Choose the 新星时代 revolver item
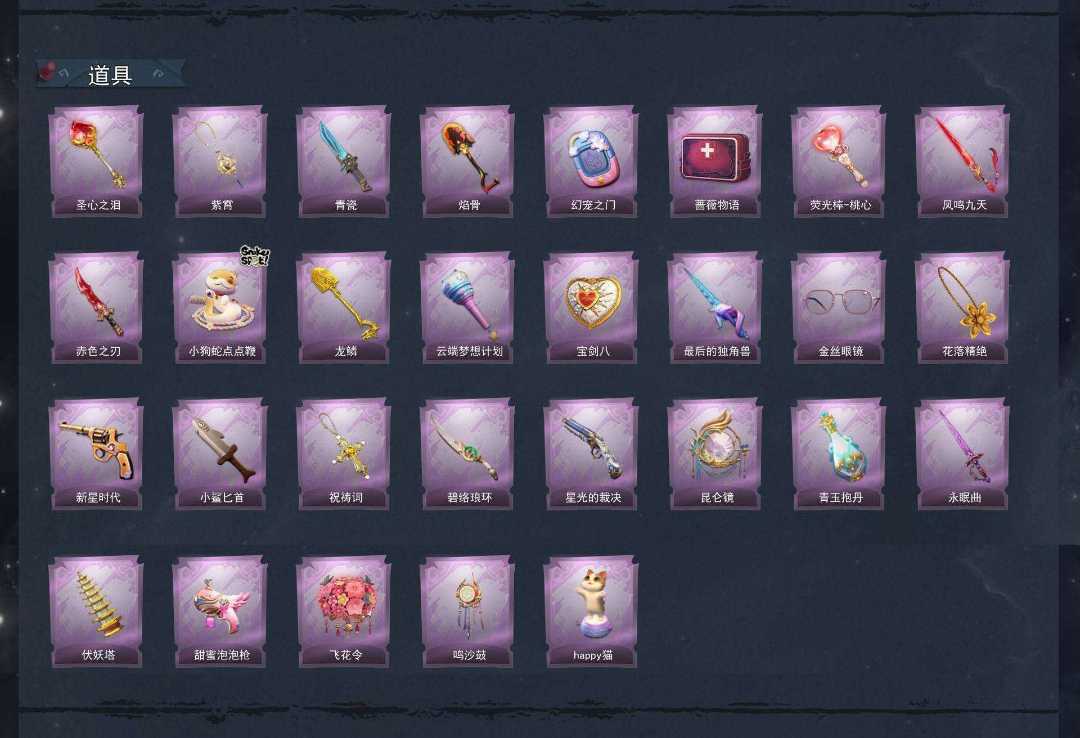The image size is (1080, 738). pos(96,453)
